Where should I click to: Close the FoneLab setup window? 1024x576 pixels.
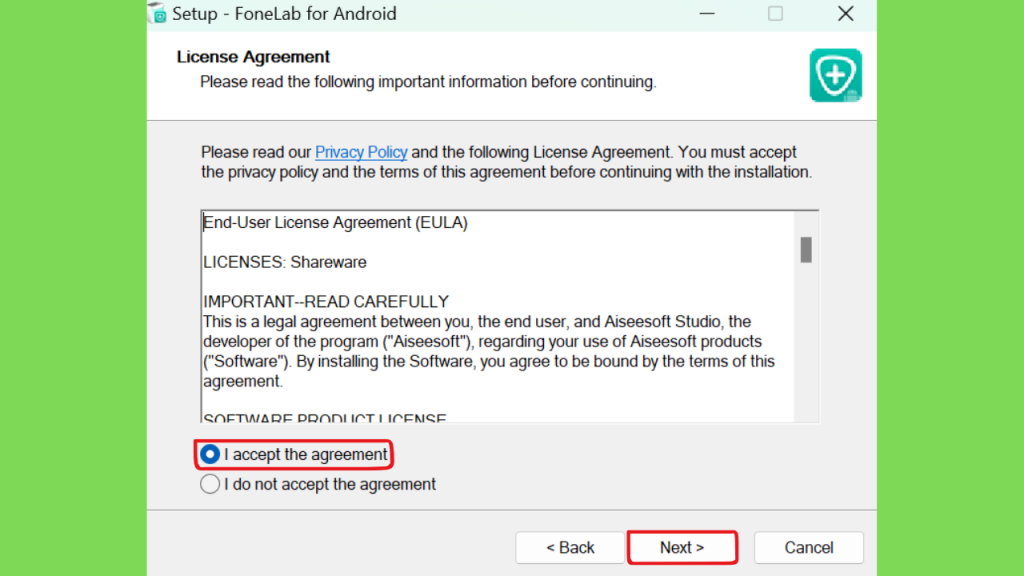coord(846,14)
